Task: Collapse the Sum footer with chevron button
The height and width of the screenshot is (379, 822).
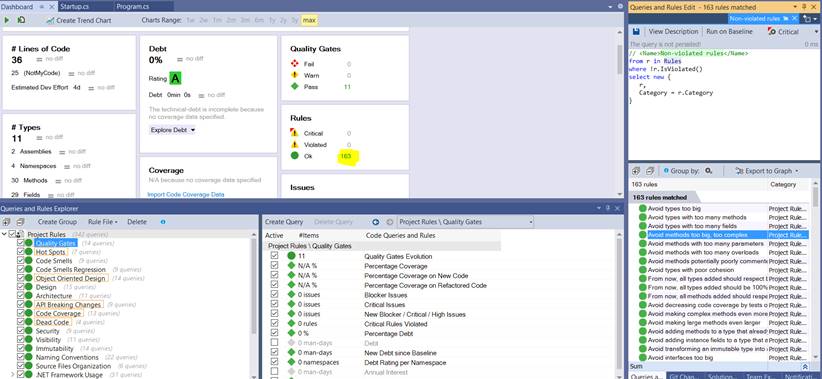Action: point(805,367)
